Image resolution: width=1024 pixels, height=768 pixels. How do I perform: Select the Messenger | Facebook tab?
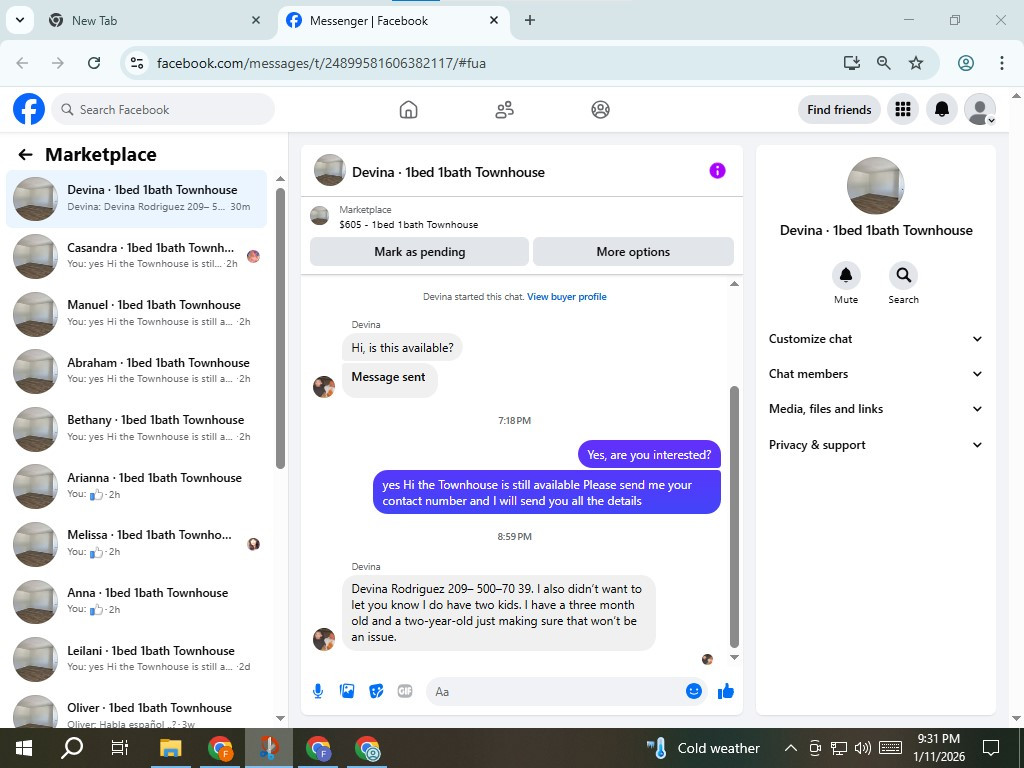pos(392,20)
